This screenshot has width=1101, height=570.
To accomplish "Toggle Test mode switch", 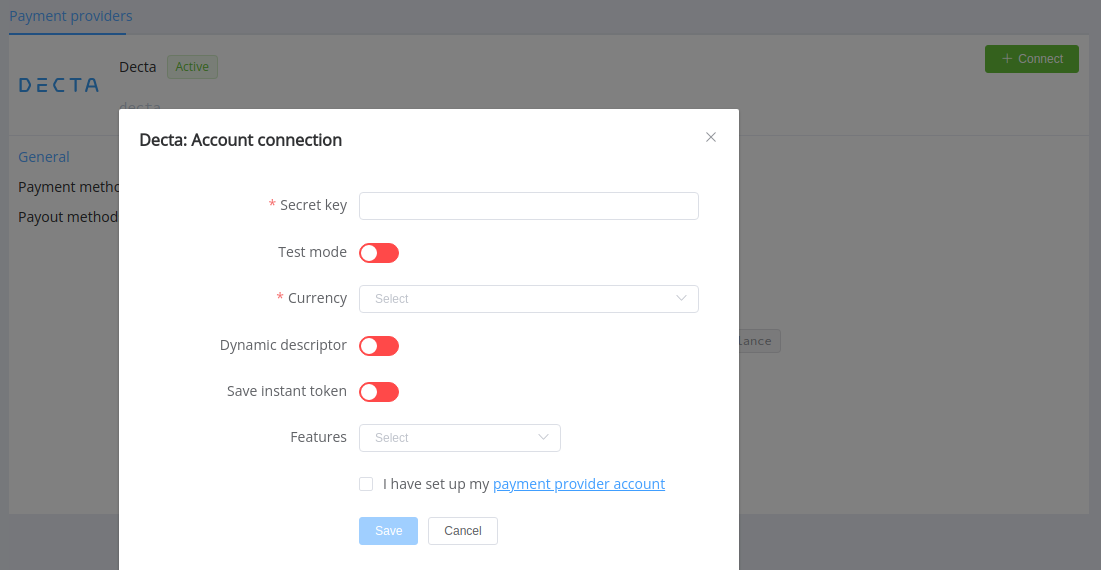I will click(x=379, y=253).
